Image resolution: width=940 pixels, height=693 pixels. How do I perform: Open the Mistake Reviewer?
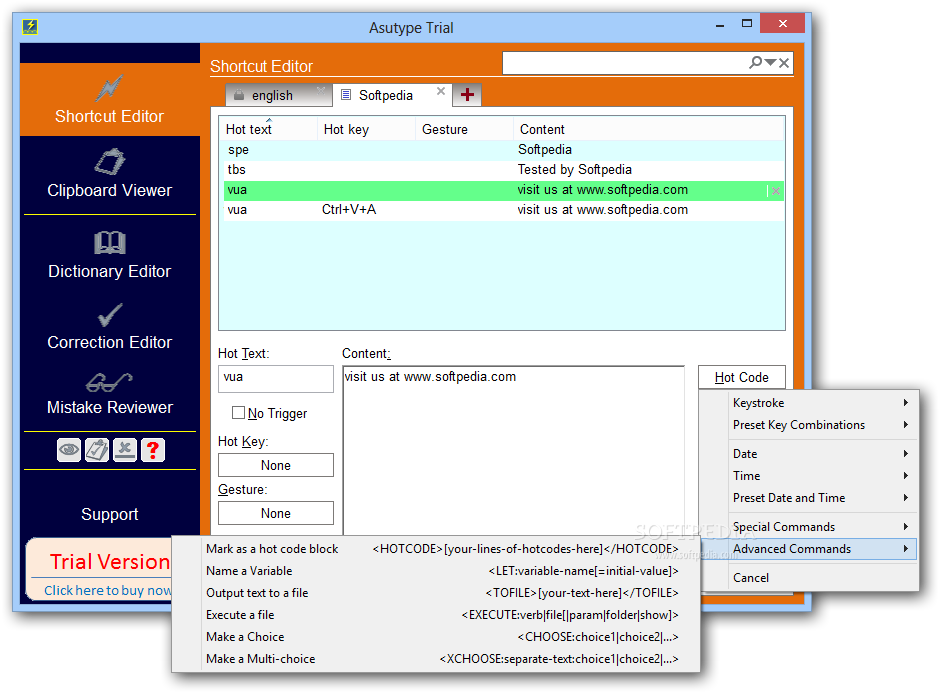110,393
